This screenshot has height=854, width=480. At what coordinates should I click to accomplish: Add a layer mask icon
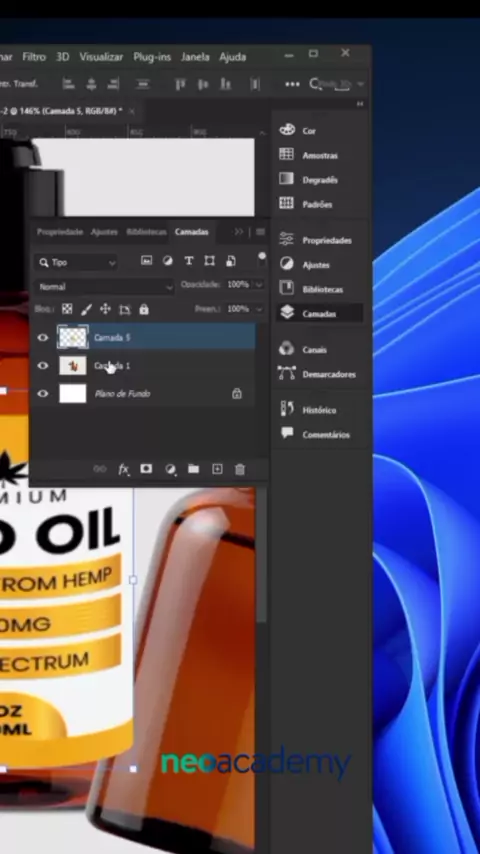(x=146, y=468)
